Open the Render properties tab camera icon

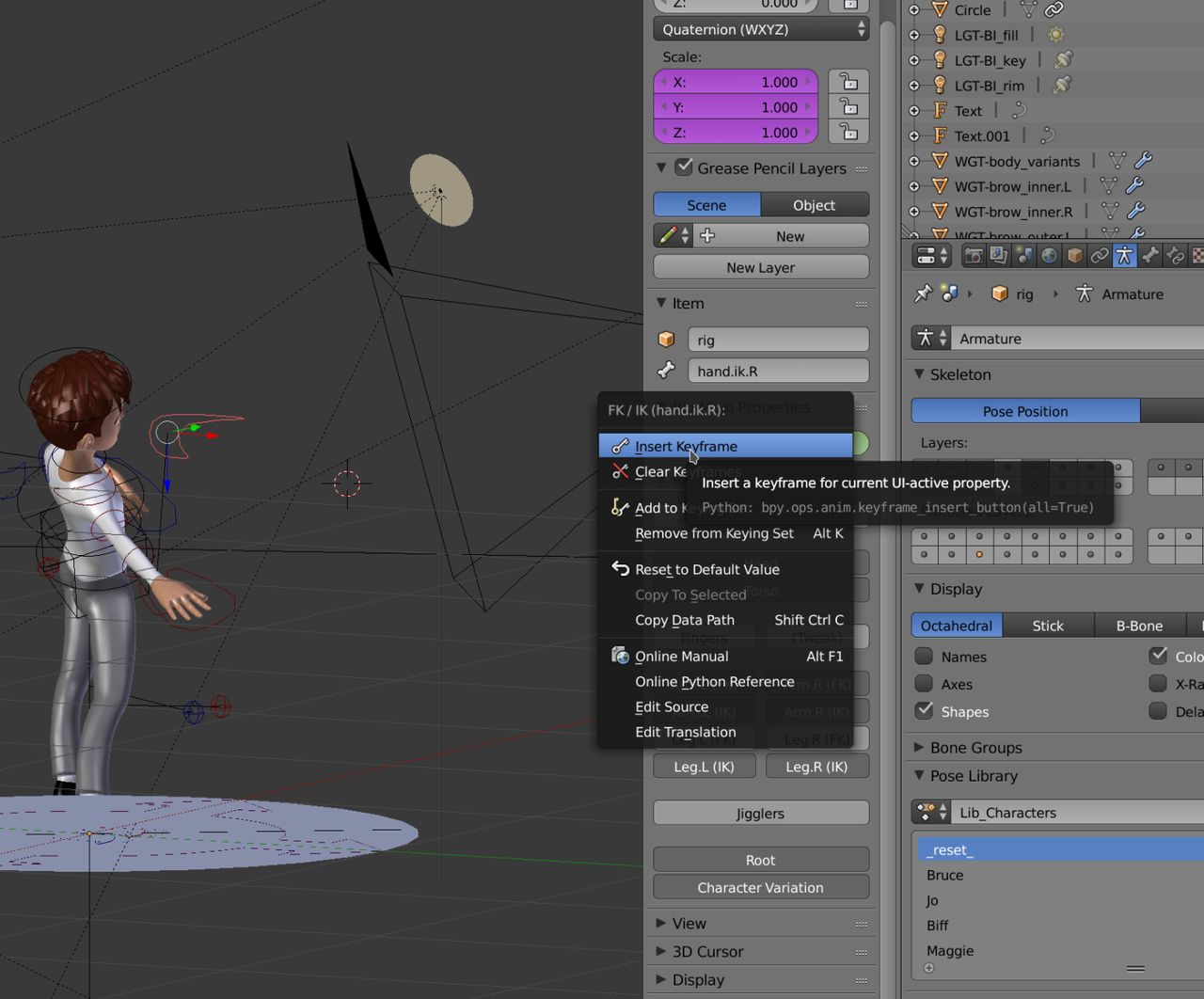point(974,255)
